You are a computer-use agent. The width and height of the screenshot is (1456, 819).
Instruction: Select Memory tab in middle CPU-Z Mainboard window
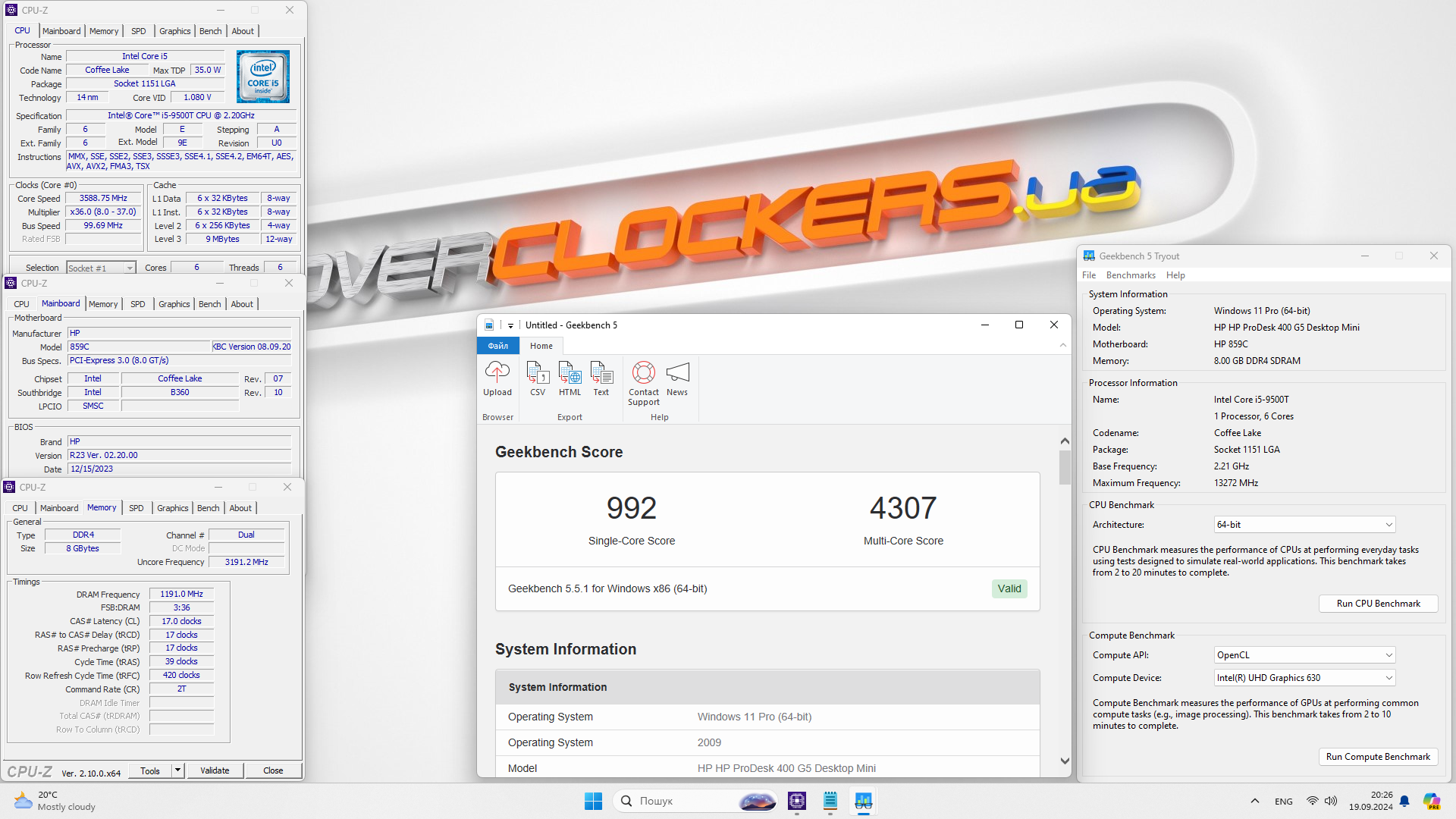click(103, 304)
